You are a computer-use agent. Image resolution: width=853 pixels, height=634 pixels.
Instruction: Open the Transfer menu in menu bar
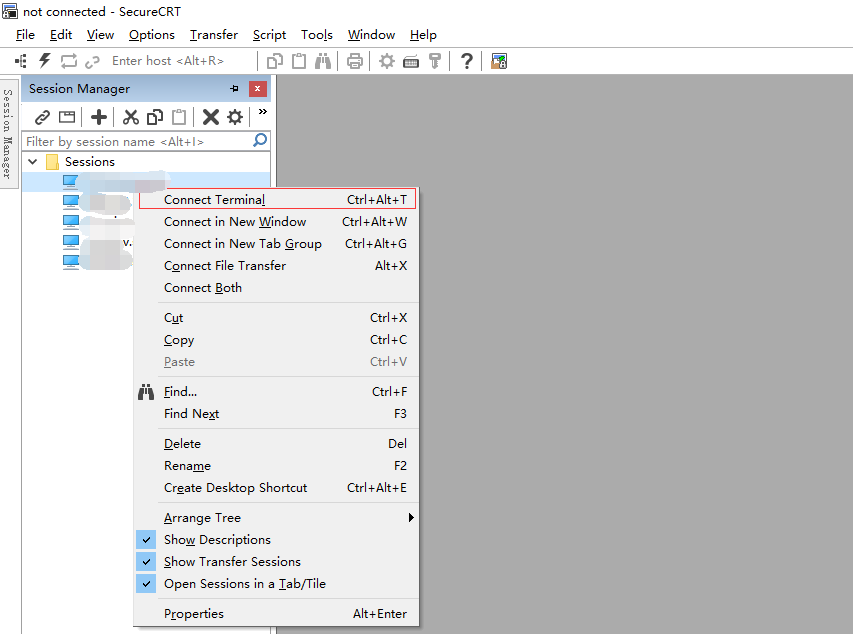click(213, 35)
